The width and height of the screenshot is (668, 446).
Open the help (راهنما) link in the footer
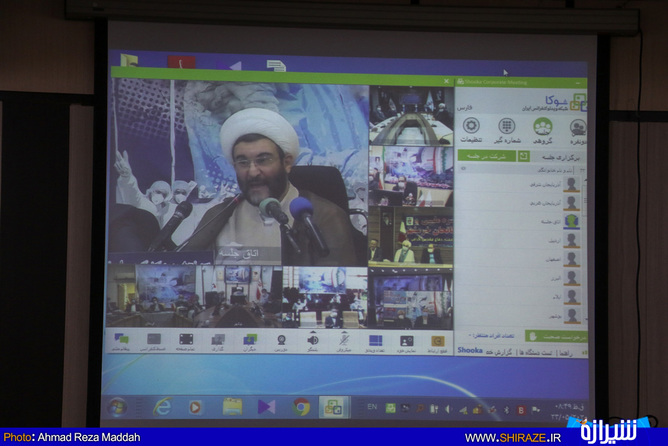[566, 353]
